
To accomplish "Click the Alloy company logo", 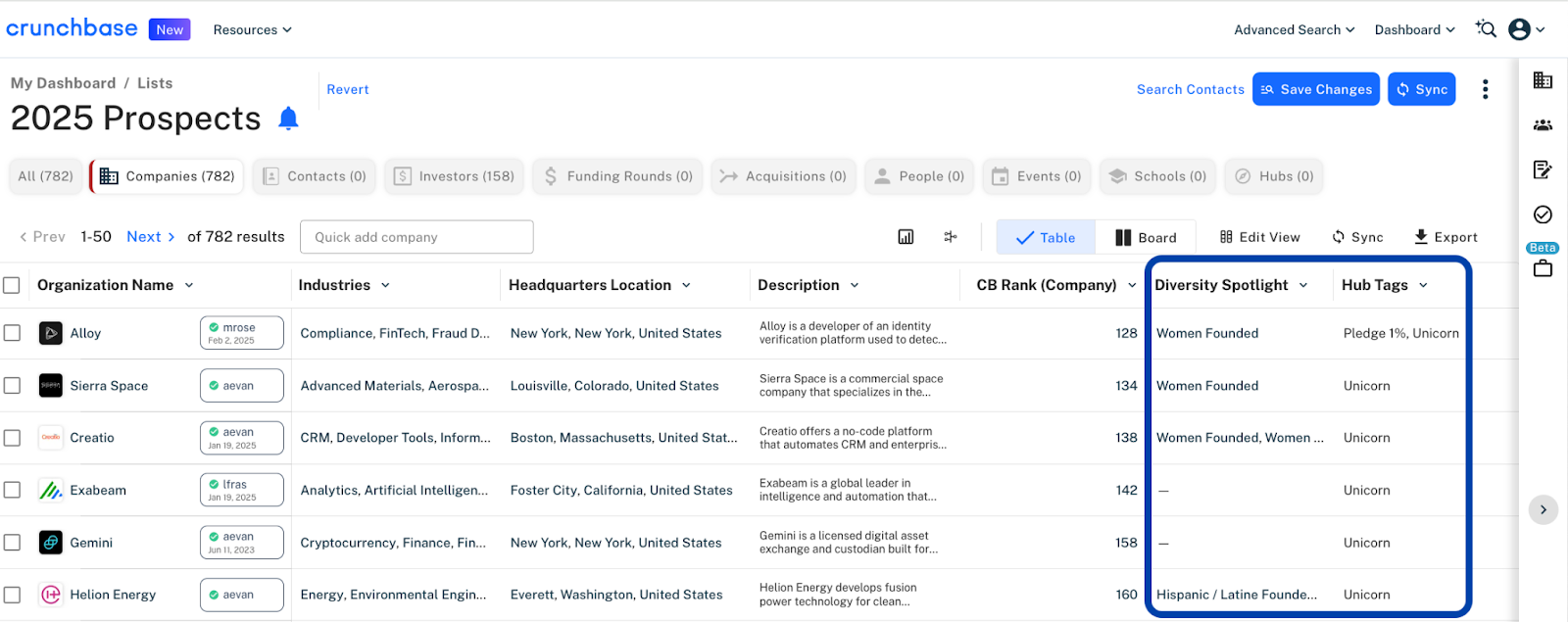I will pos(51,333).
